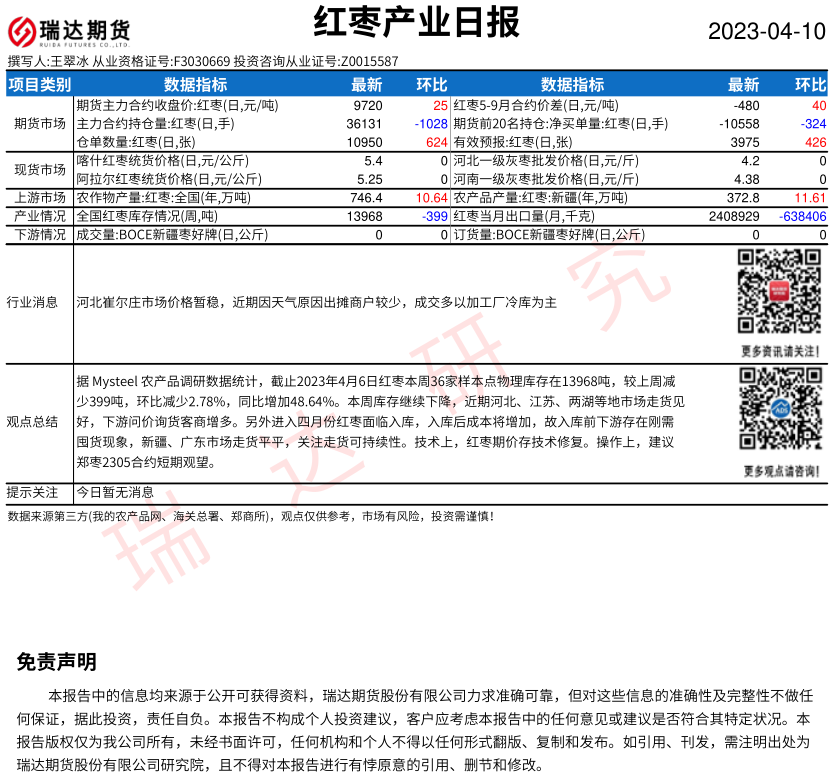Click the 现货市场 category cell
This screenshot has width=833, height=776.
(40, 170)
